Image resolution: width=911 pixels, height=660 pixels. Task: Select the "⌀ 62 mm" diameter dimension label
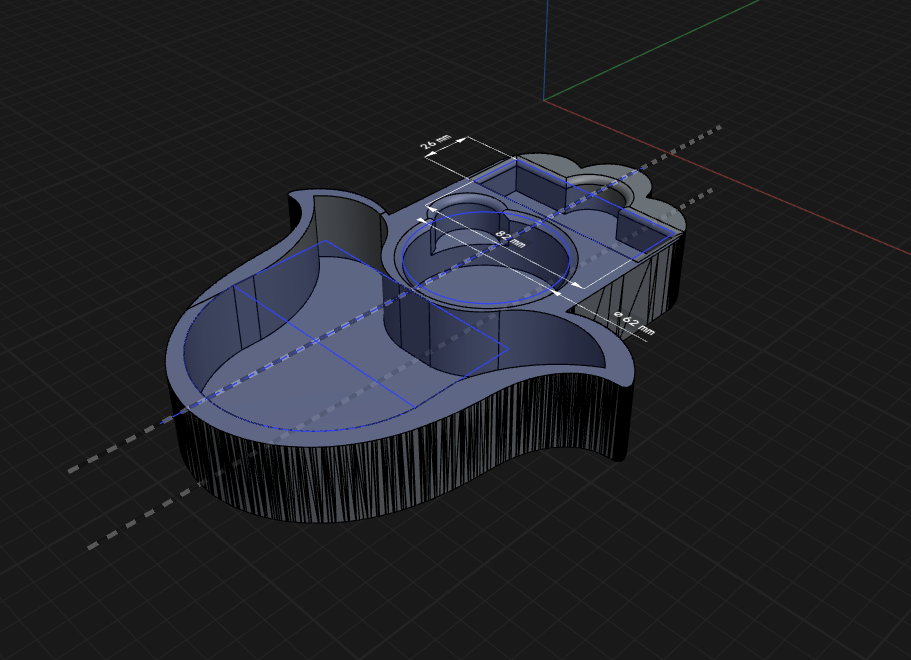click(634, 323)
